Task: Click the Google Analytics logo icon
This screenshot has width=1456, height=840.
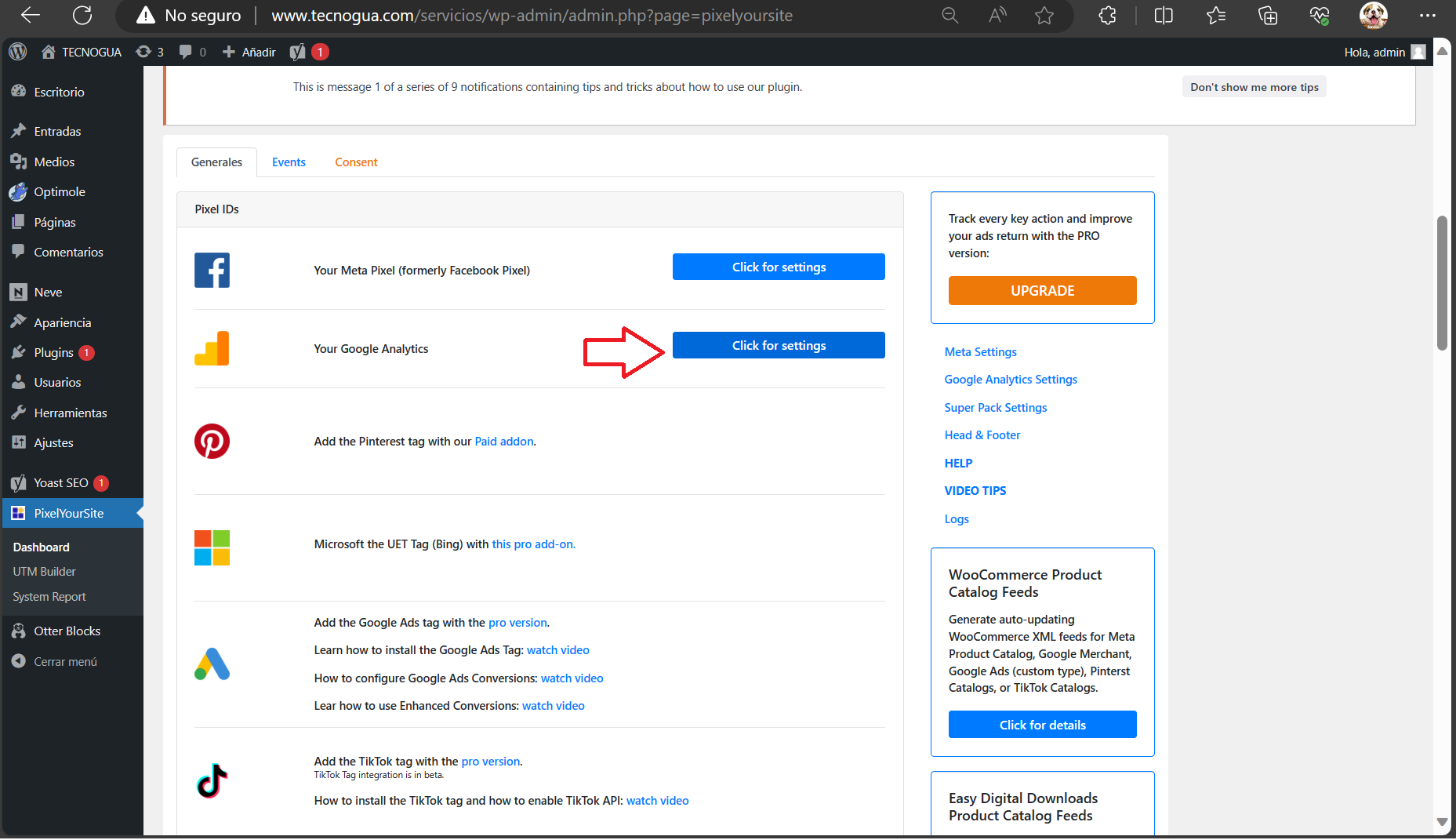Action: (x=212, y=348)
